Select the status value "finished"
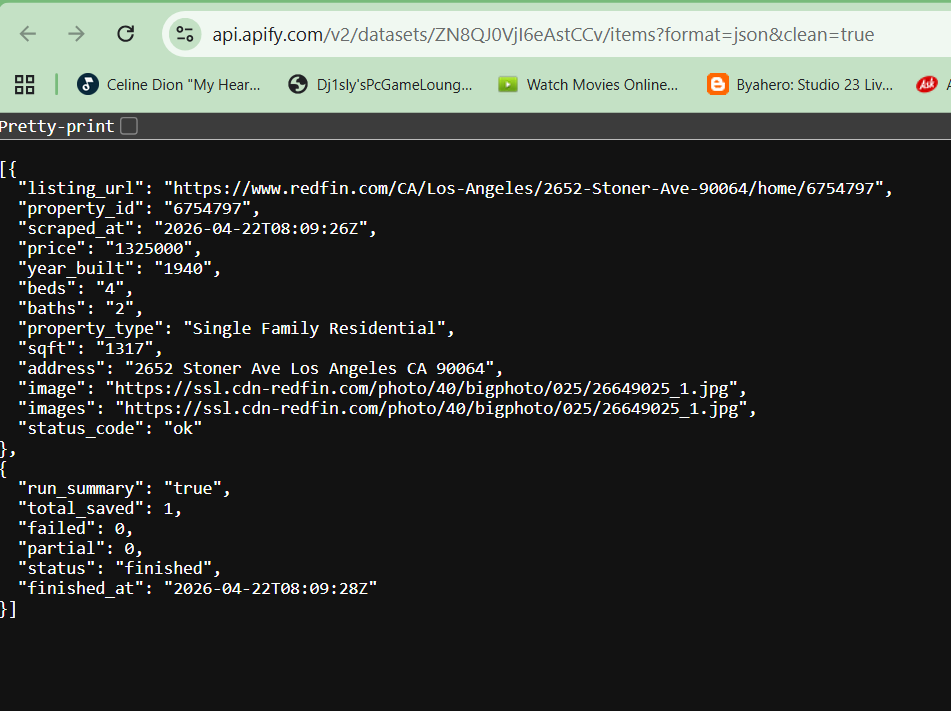Image resolution: width=951 pixels, height=711 pixels. (164, 569)
